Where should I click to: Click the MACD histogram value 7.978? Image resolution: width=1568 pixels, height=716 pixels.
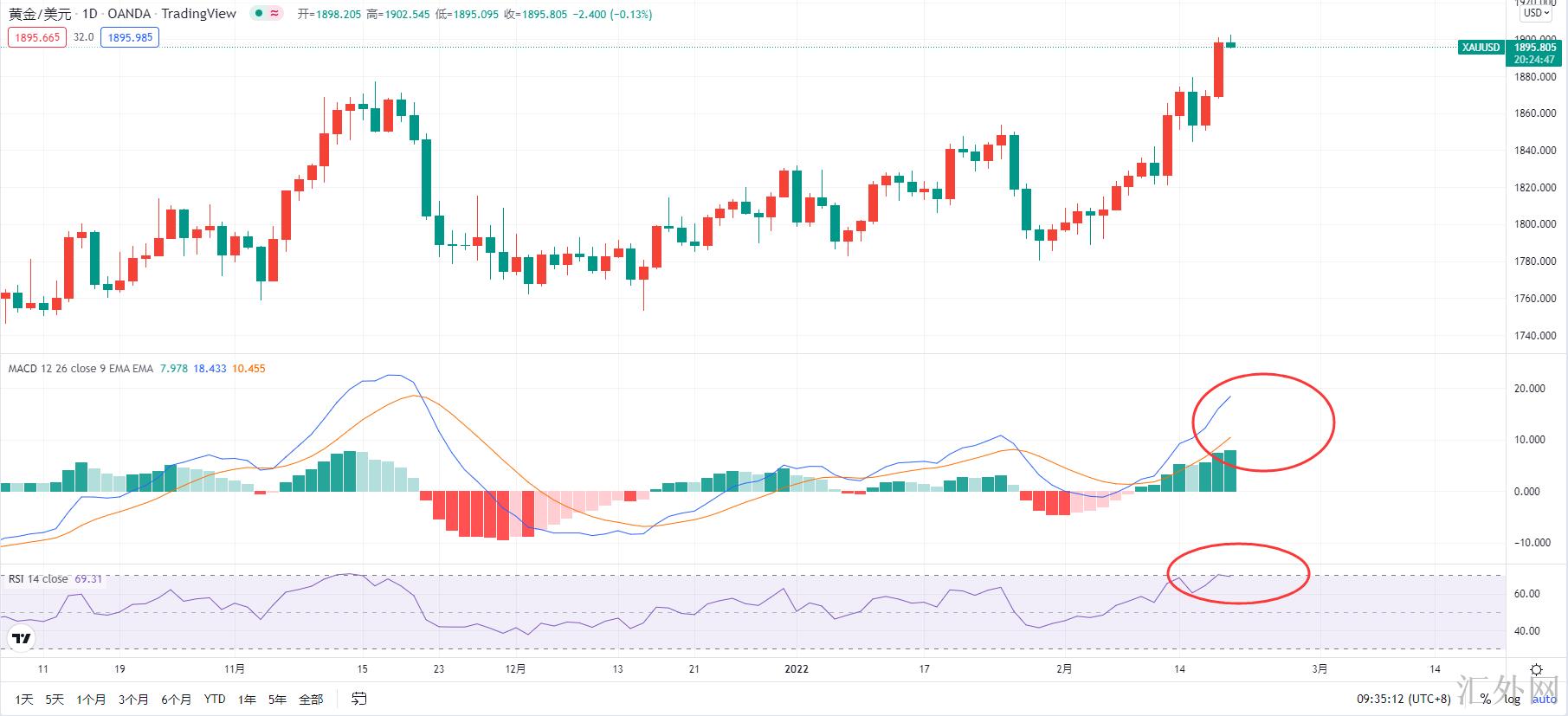[174, 369]
